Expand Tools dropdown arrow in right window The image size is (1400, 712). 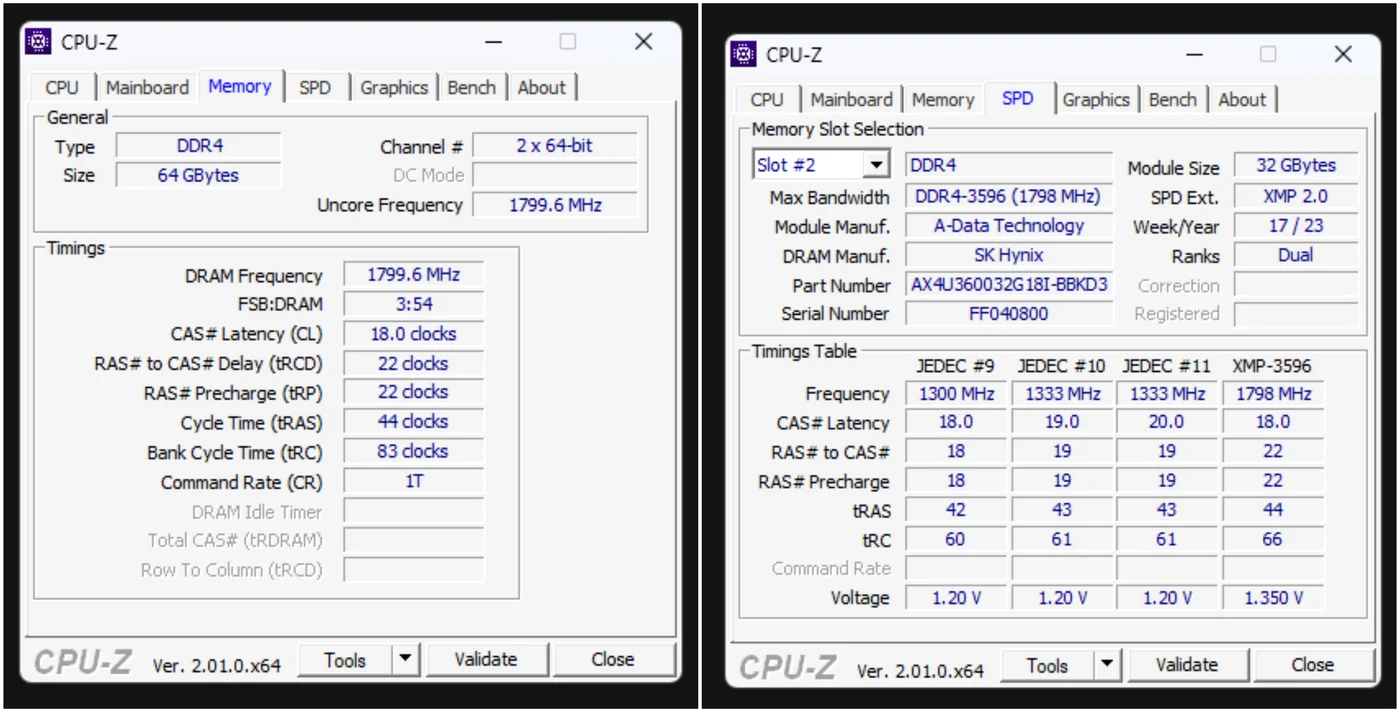click(1108, 665)
